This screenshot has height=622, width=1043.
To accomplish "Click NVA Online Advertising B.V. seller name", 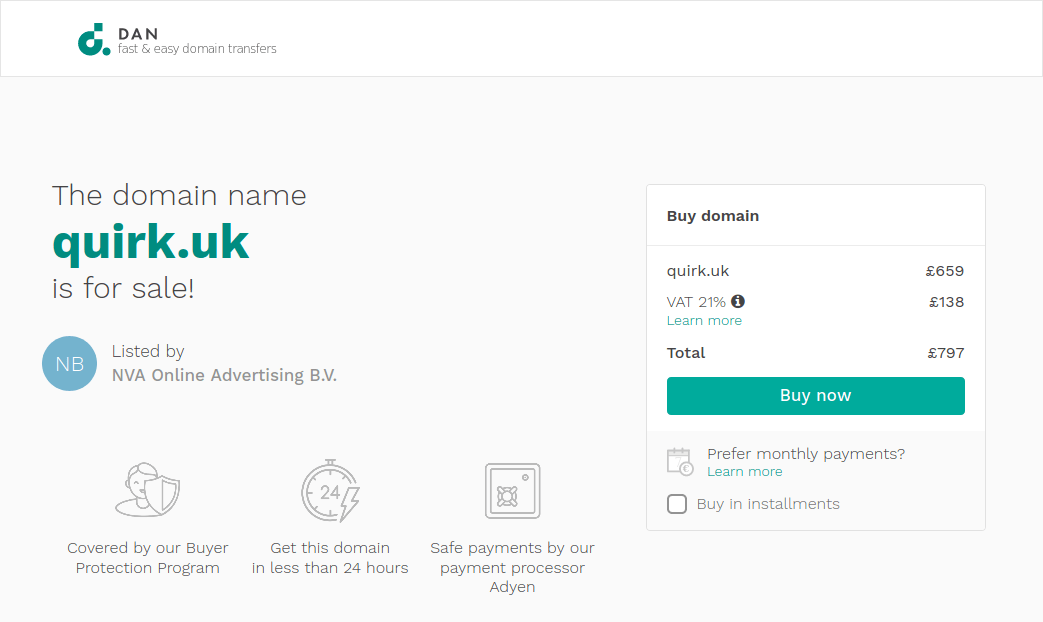I will [224, 375].
